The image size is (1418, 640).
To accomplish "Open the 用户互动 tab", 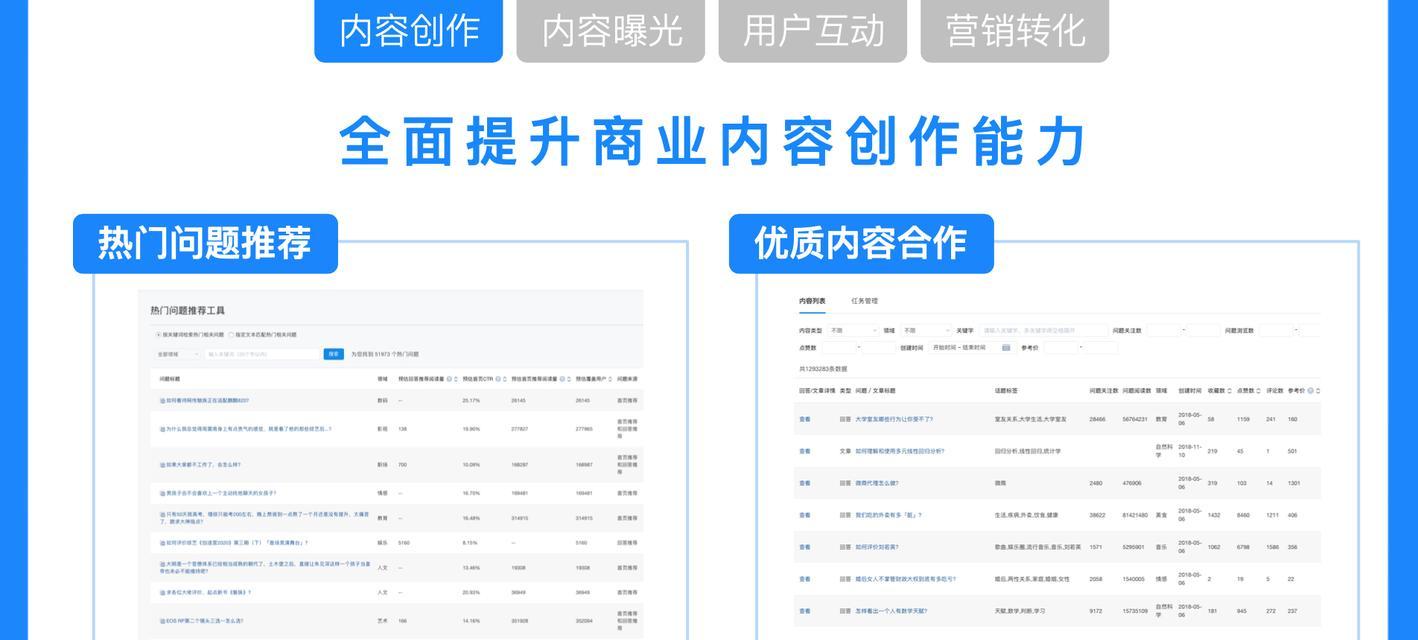I will (813, 30).
